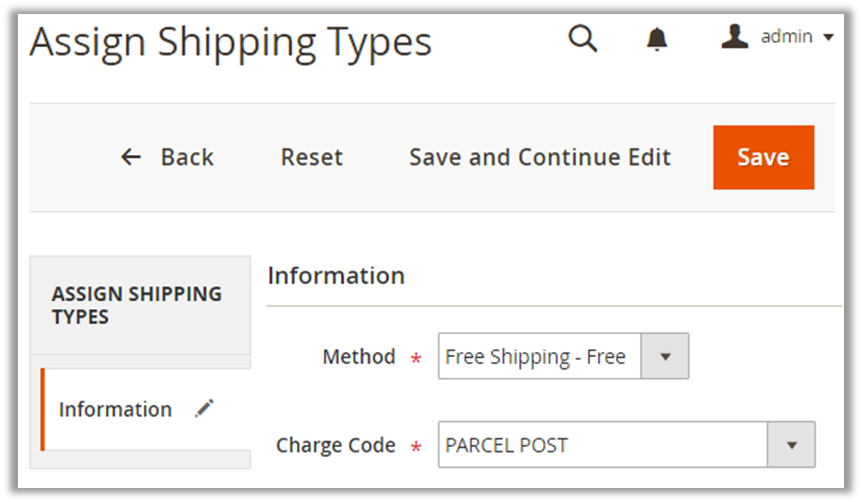Click the Reset button

coord(312,157)
